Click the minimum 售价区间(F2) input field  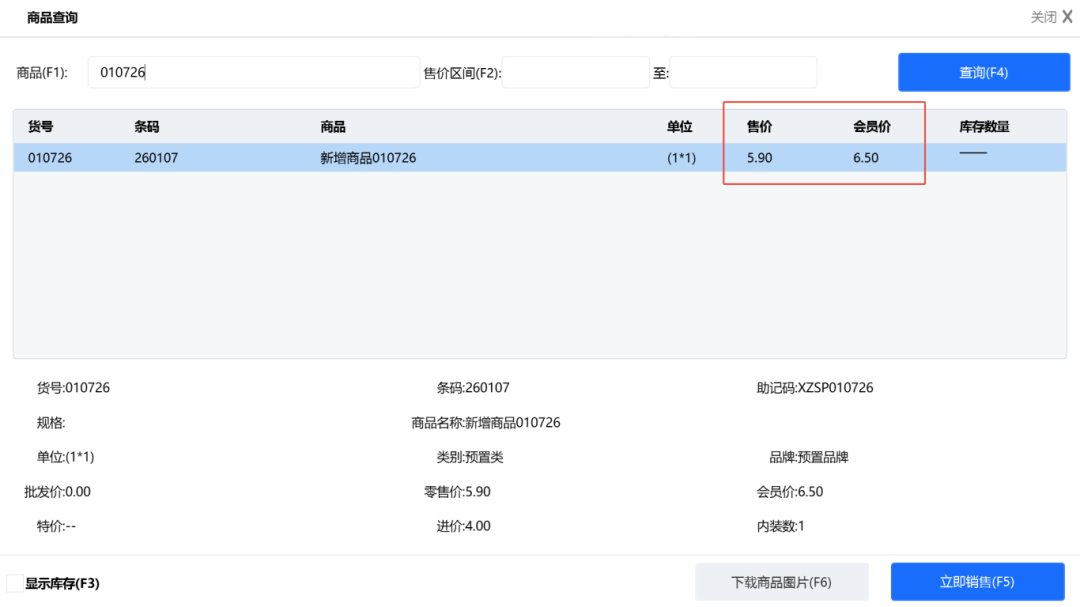575,72
